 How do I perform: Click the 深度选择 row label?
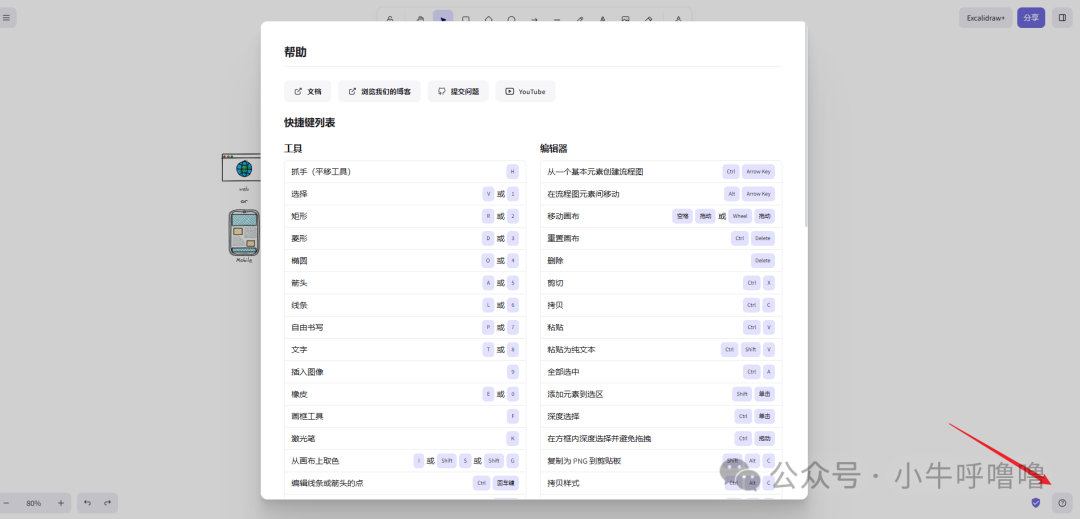563,416
